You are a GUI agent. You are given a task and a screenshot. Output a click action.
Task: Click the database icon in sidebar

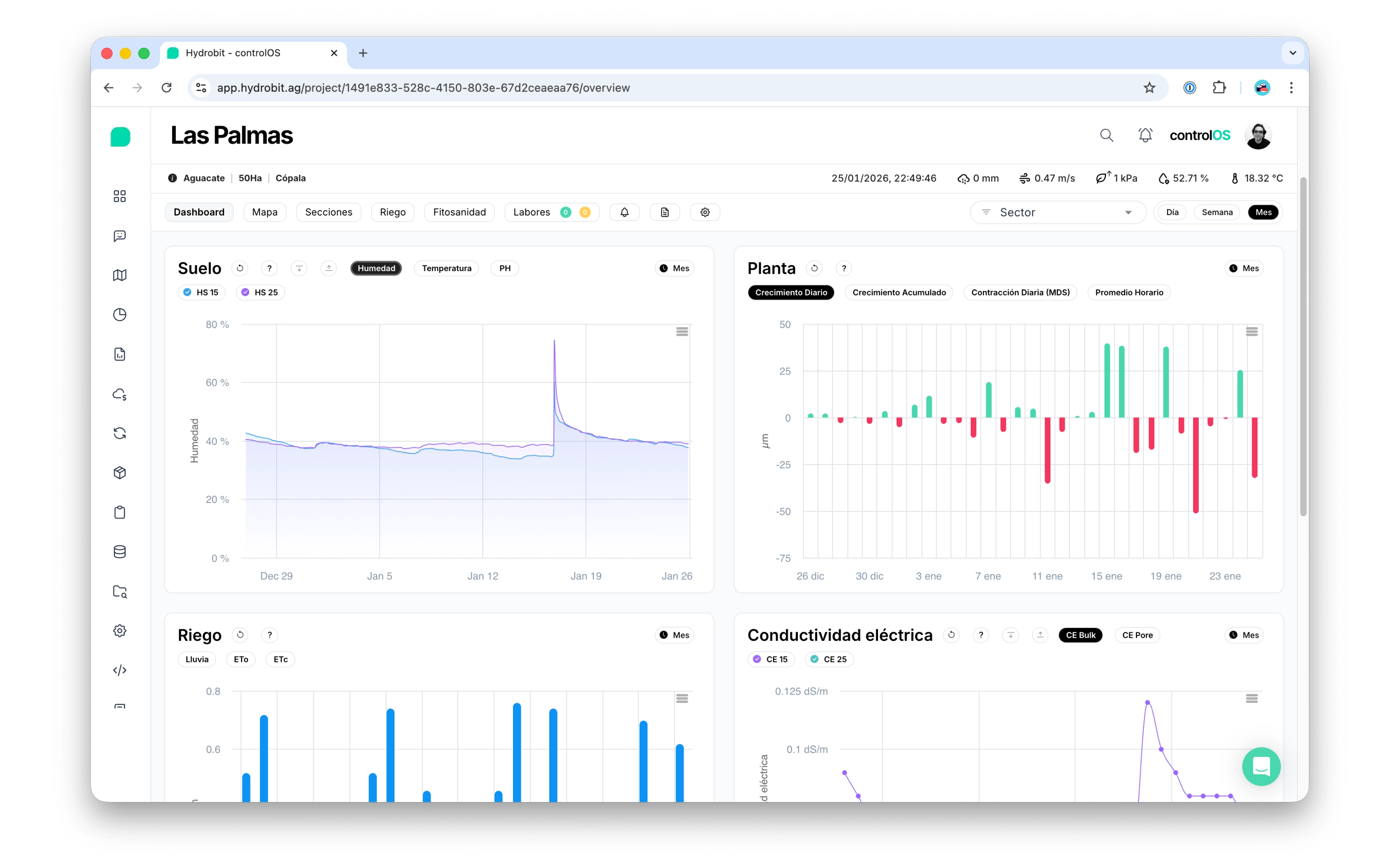click(x=119, y=552)
